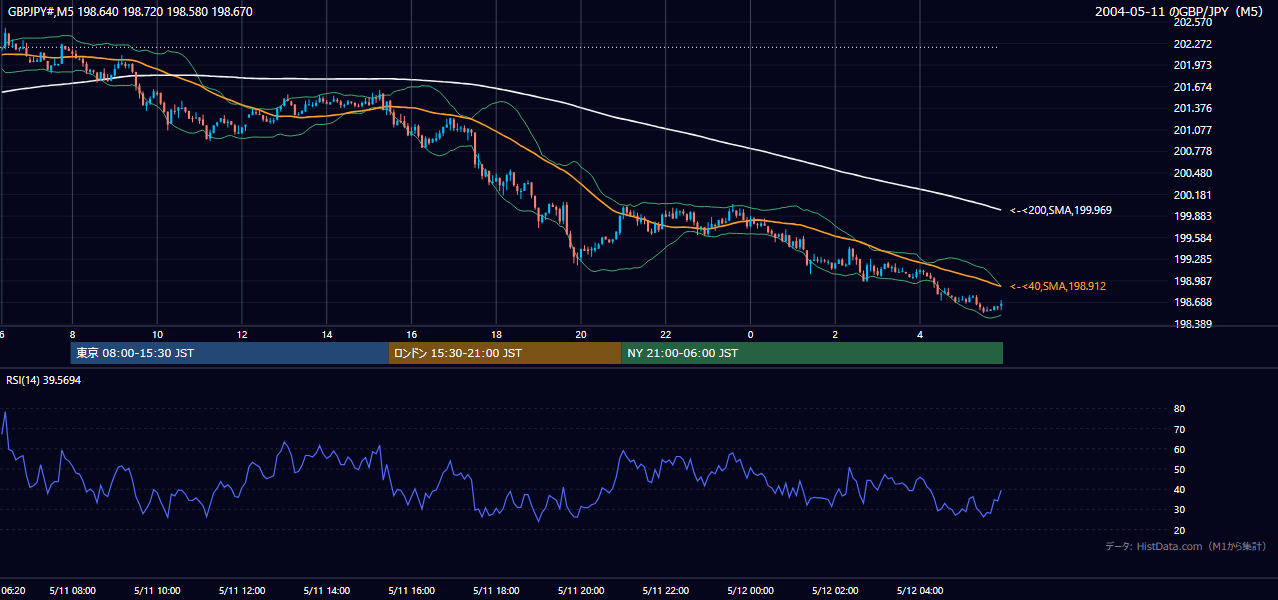
Task: Click price axis value 198.389
Action: click(x=1192, y=325)
